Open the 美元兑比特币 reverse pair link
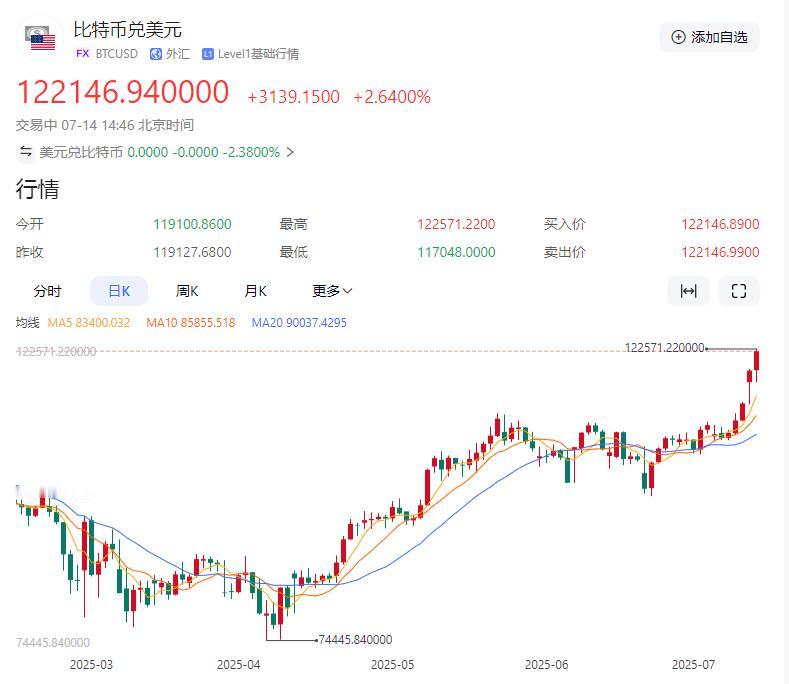Image resolution: width=789 pixels, height=684 pixels. (156, 151)
